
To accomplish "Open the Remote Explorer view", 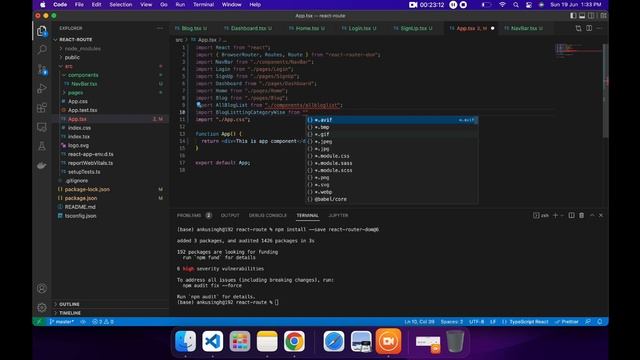I will 42,127.
